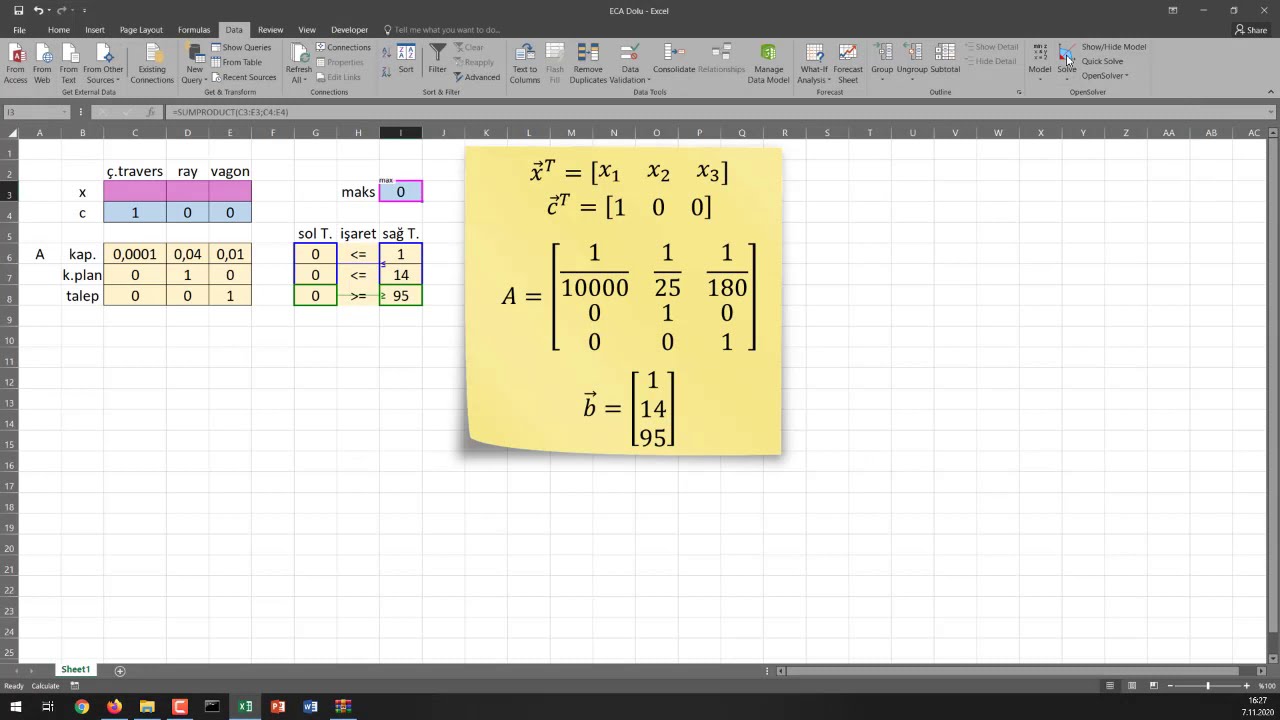Open Recent Sources
The width and height of the screenshot is (1280, 720).
[x=244, y=77]
